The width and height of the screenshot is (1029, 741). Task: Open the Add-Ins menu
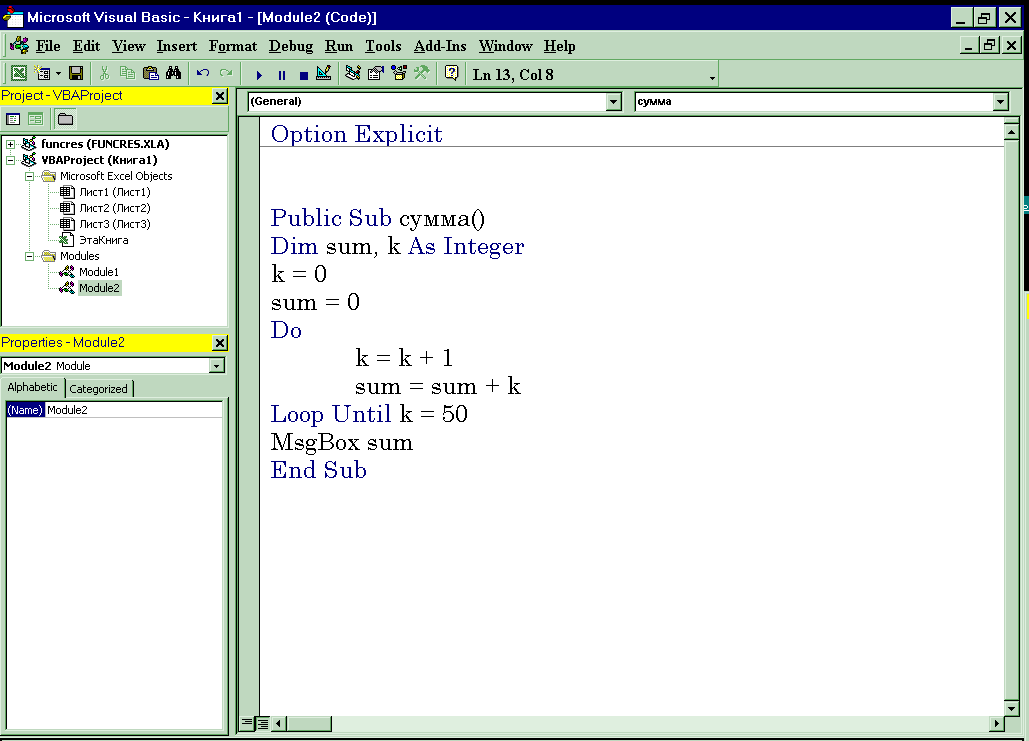pos(440,46)
